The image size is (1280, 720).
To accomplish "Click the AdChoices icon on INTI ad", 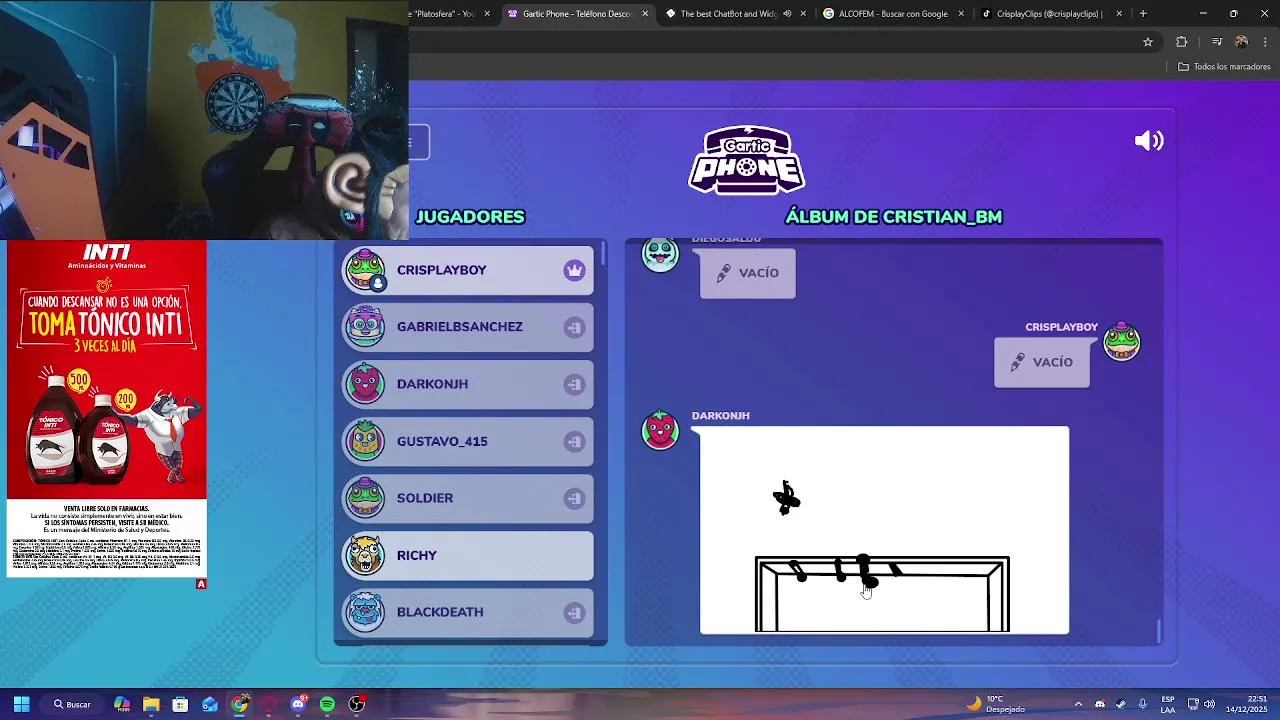I will coord(201,584).
